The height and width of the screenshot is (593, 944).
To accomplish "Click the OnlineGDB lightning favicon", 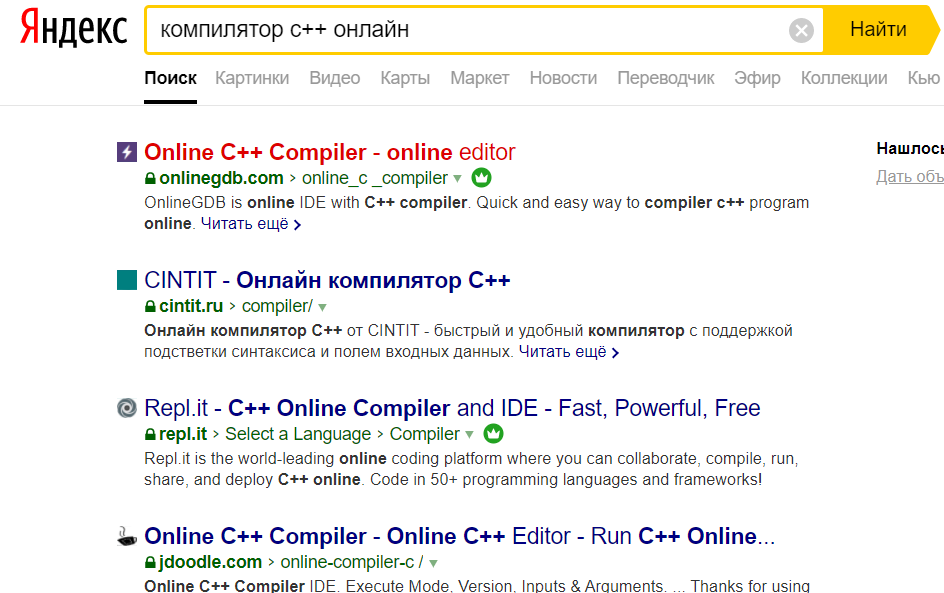I will (x=126, y=152).
